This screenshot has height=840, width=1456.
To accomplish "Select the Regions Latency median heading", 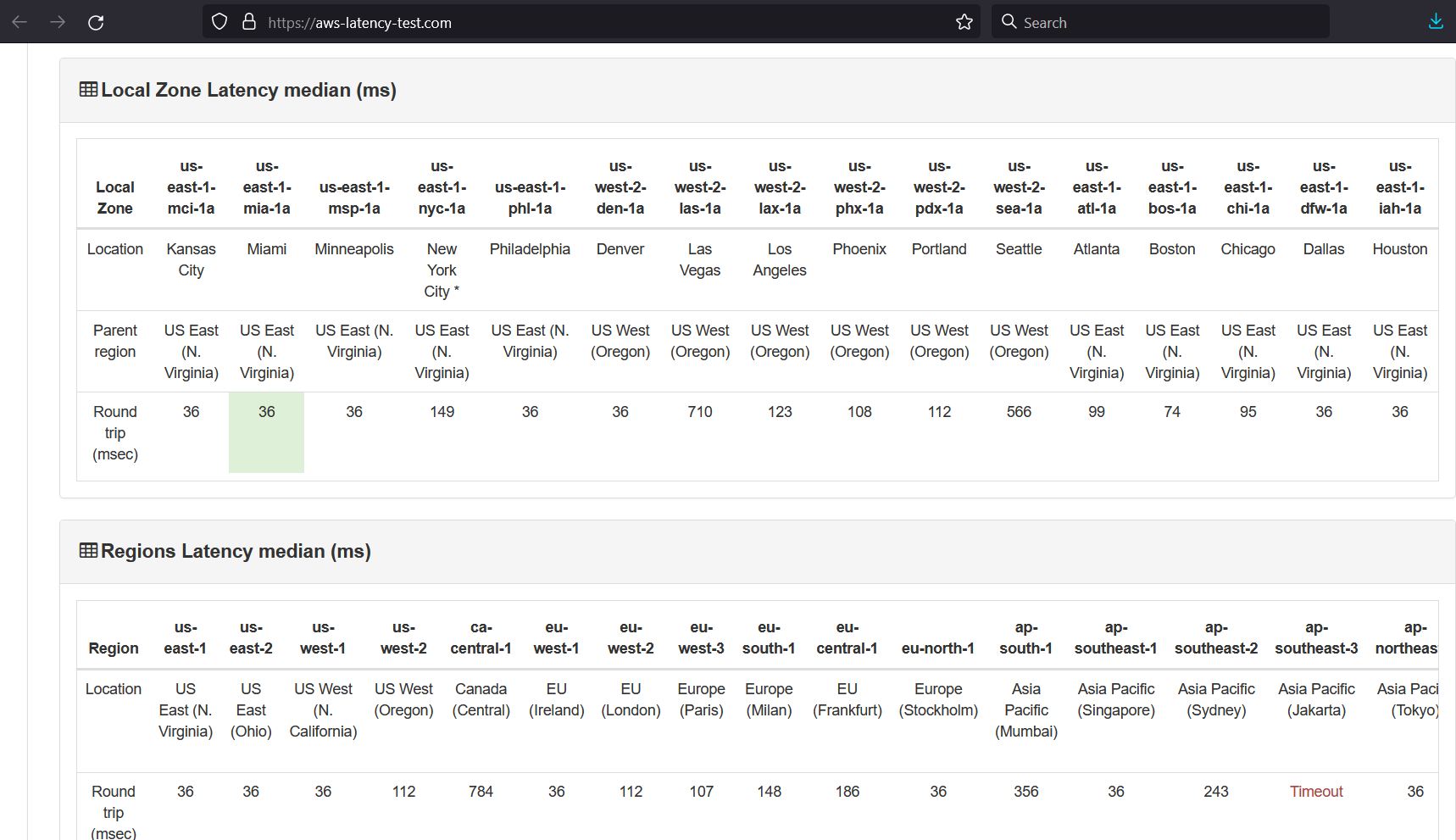I will click(x=236, y=551).
